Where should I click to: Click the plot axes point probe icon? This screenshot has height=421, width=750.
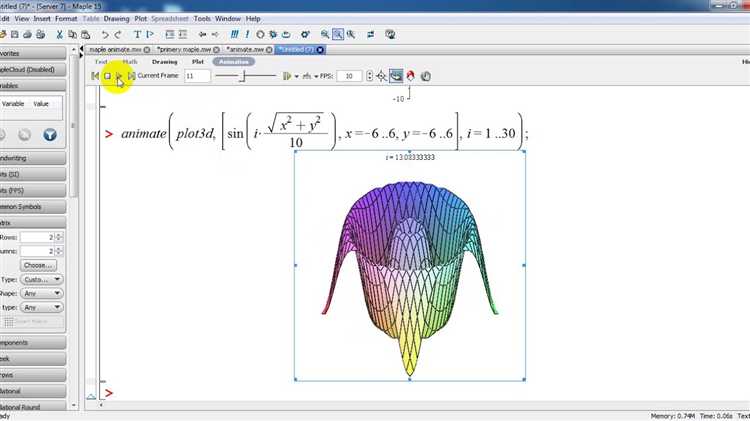[381, 76]
